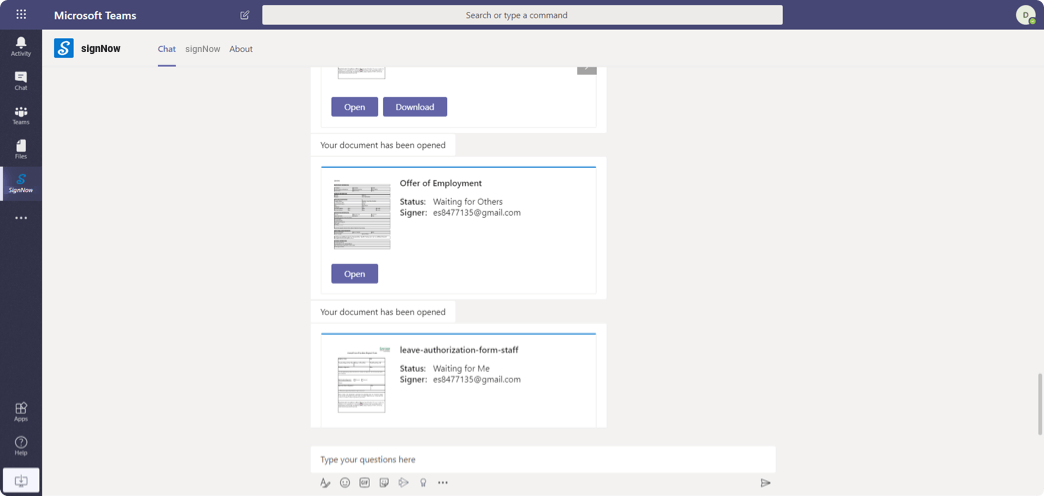The width and height of the screenshot is (1044, 496).
Task: Open the text Format options icon
Action: click(x=325, y=483)
